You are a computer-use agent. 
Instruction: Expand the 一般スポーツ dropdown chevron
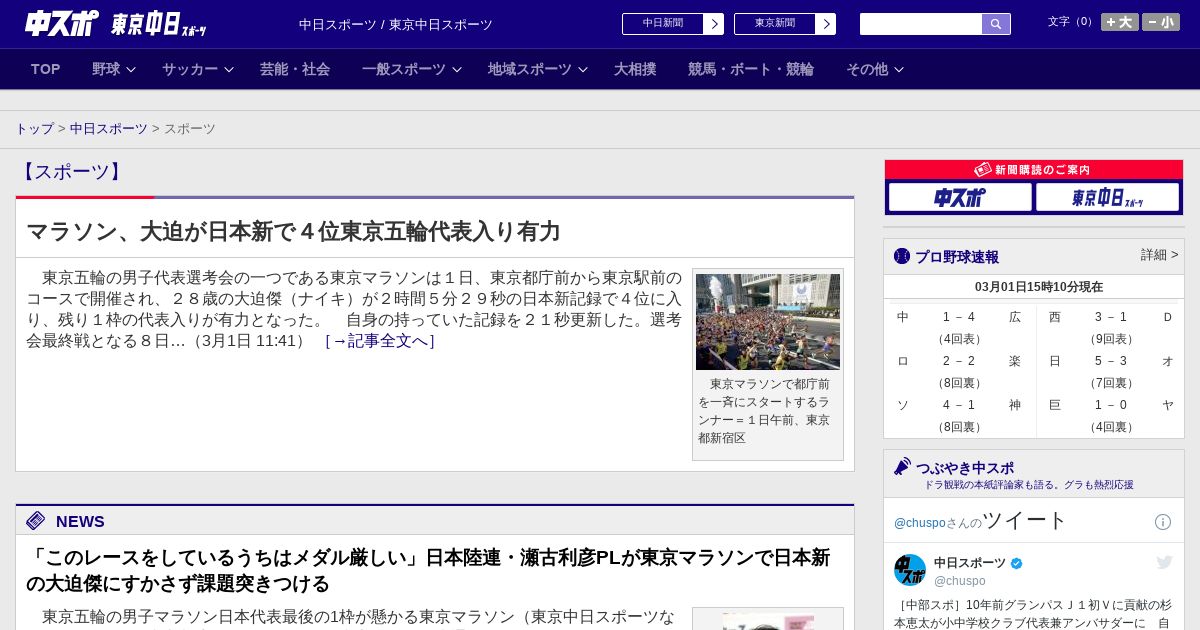457,70
